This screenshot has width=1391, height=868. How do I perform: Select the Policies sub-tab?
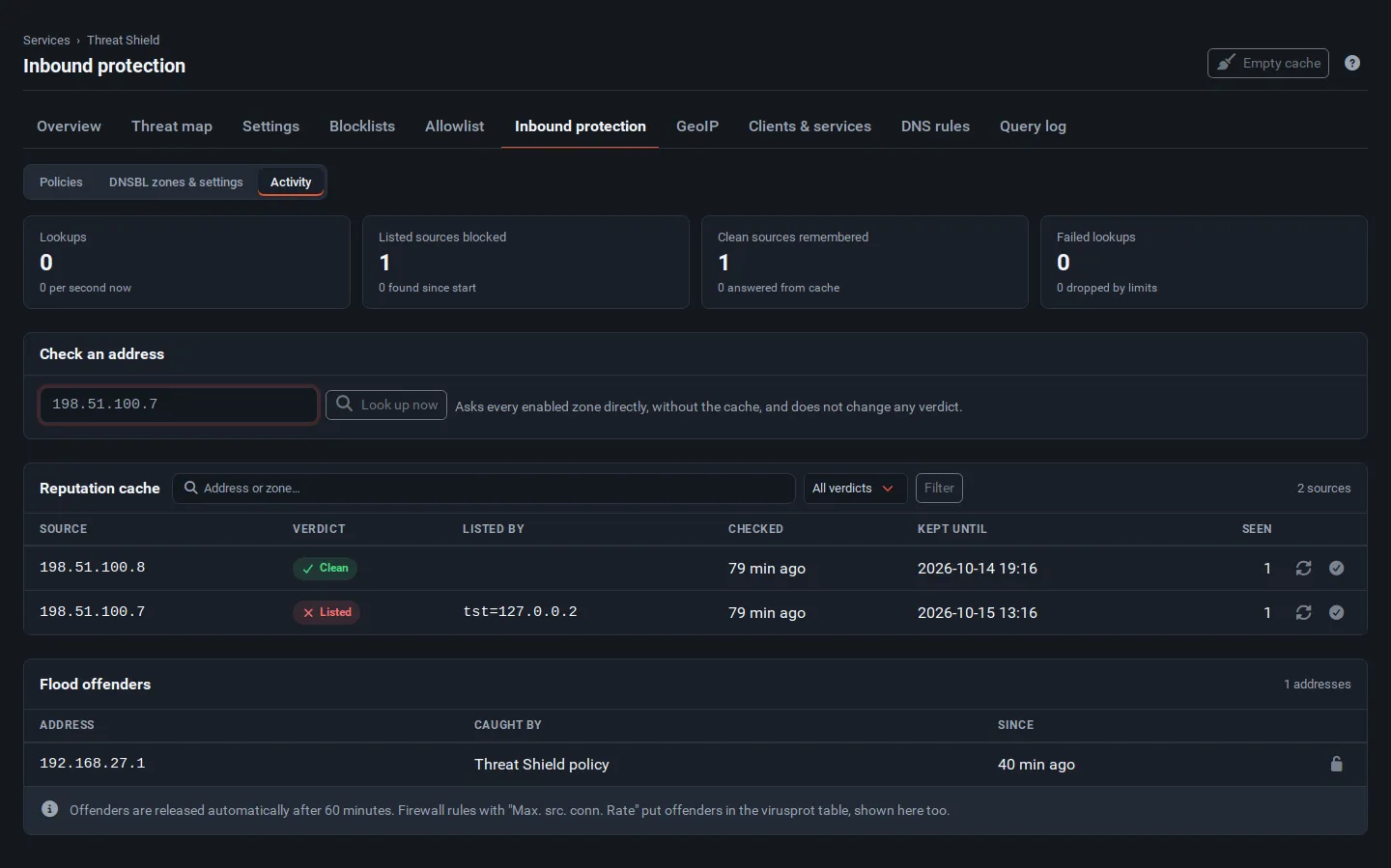[61, 182]
